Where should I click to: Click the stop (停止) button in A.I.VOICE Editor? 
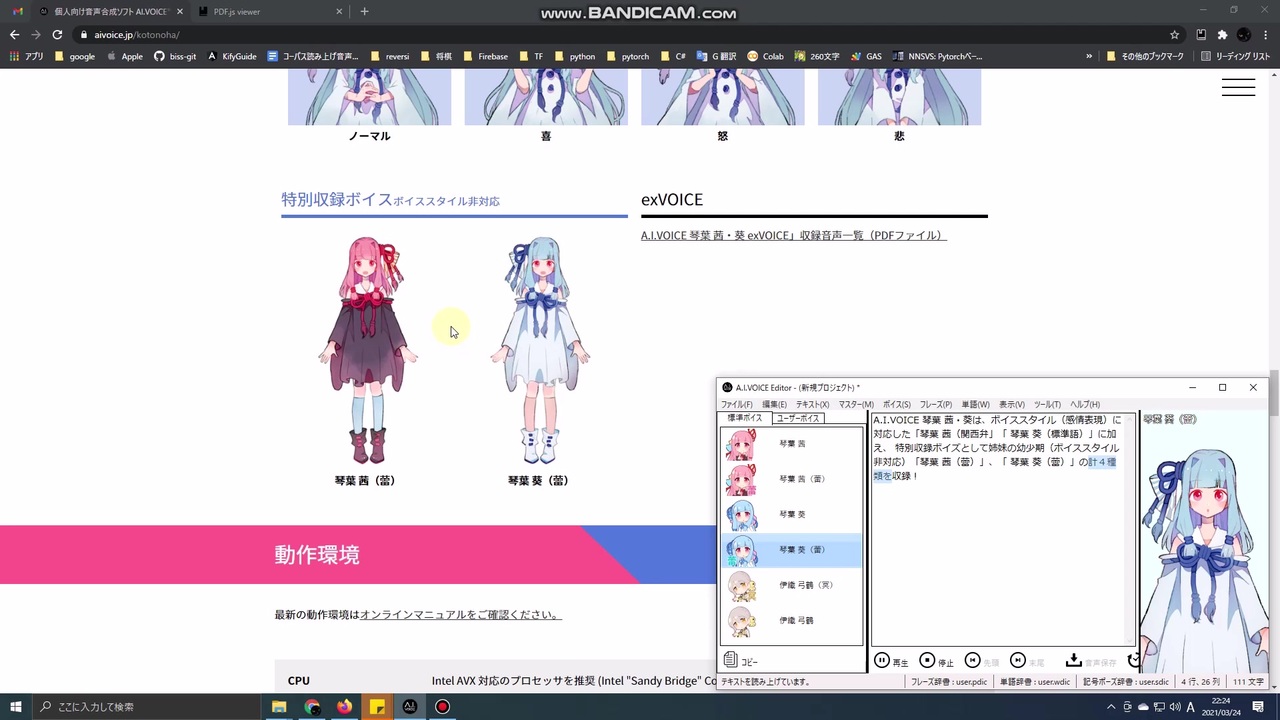pyautogui.click(x=937, y=661)
